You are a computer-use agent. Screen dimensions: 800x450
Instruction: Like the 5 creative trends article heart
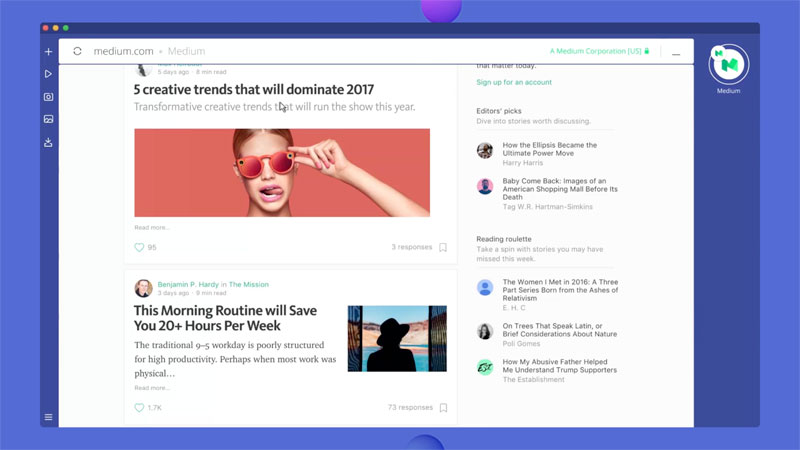click(x=139, y=247)
